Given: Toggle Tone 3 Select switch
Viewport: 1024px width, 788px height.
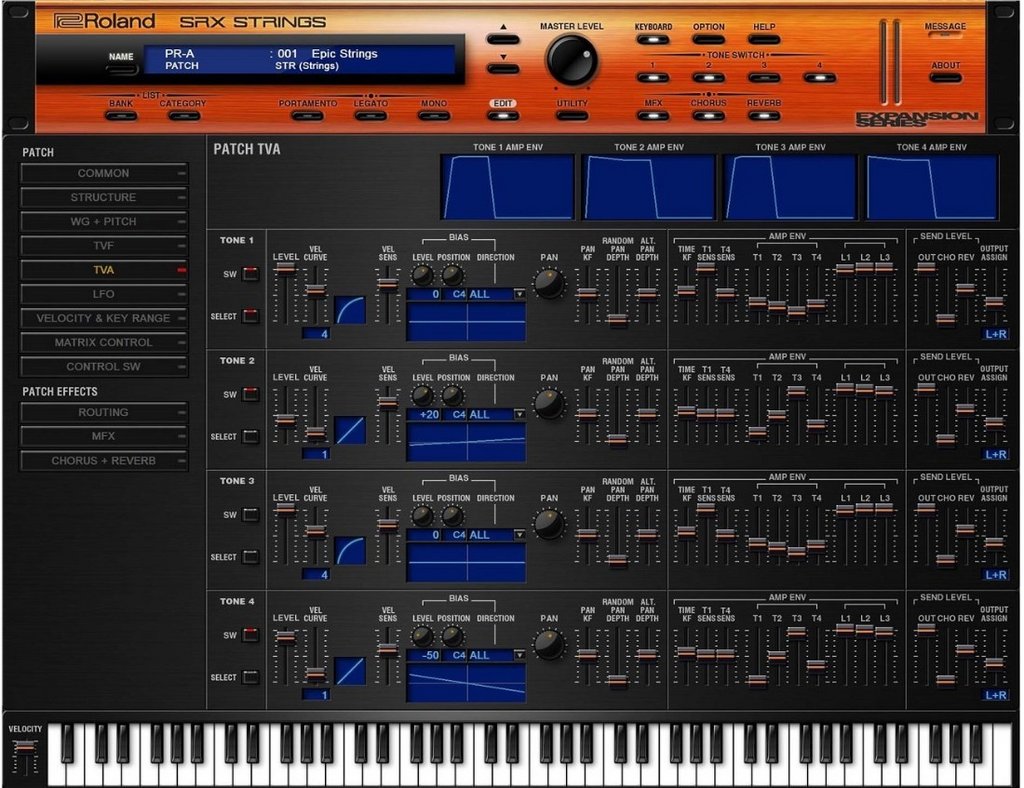Looking at the screenshot, I should point(251,557).
